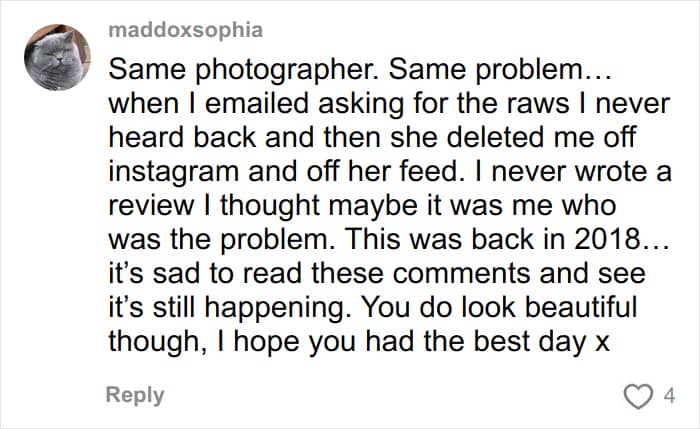Select the line starting 'Same photographer'
Viewport: 700px width, 429px height.
pyautogui.click(x=359, y=70)
